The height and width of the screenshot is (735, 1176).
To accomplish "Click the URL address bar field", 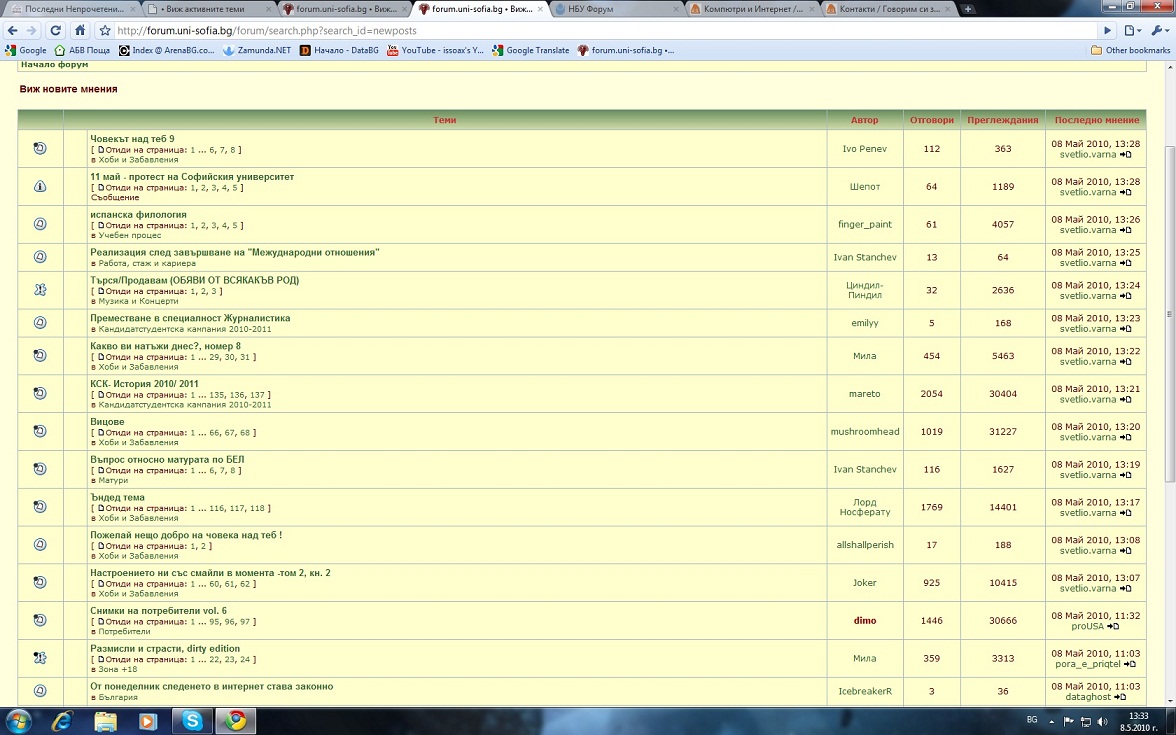I will pos(600,30).
